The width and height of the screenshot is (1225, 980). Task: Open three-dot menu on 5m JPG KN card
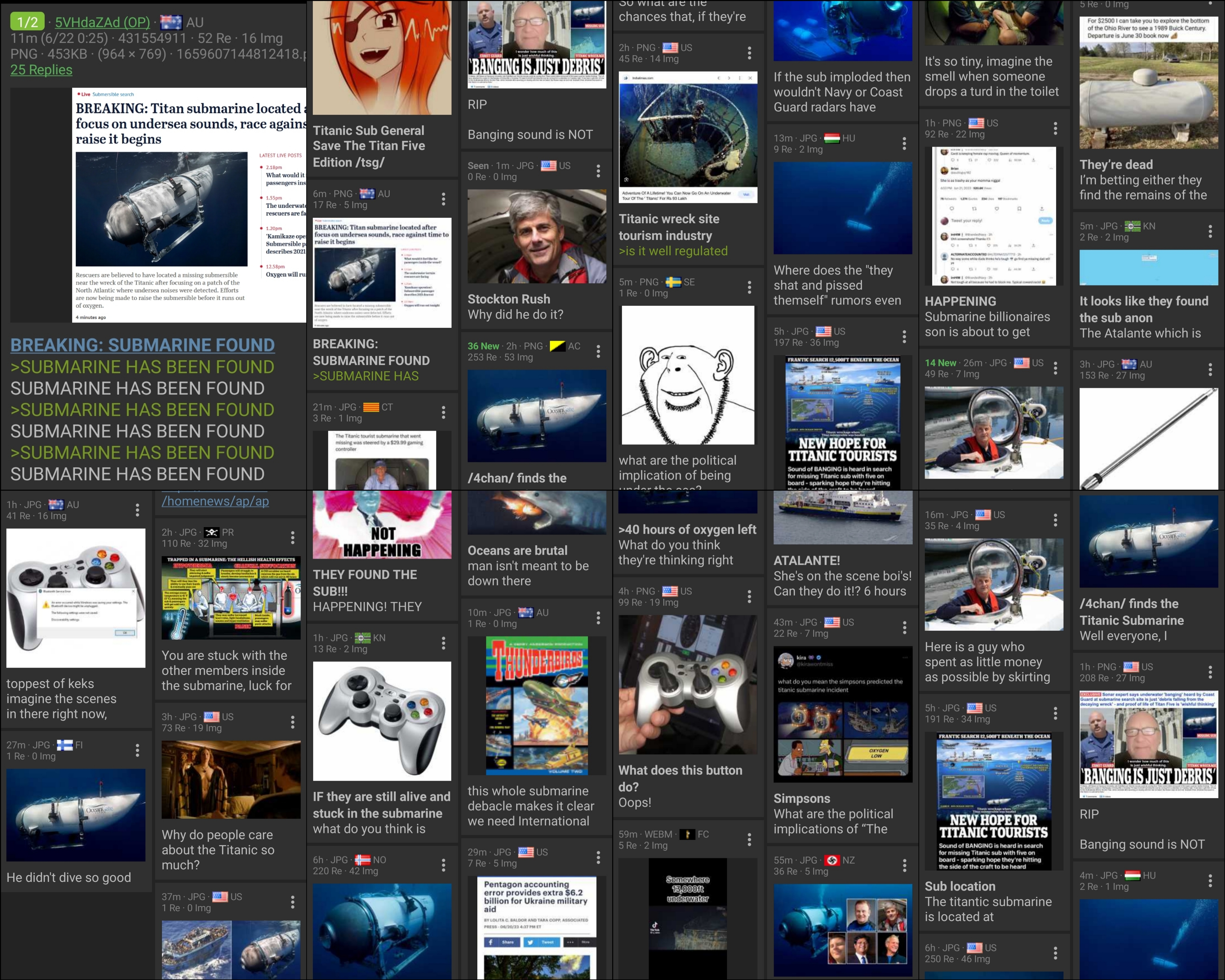(x=1210, y=231)
